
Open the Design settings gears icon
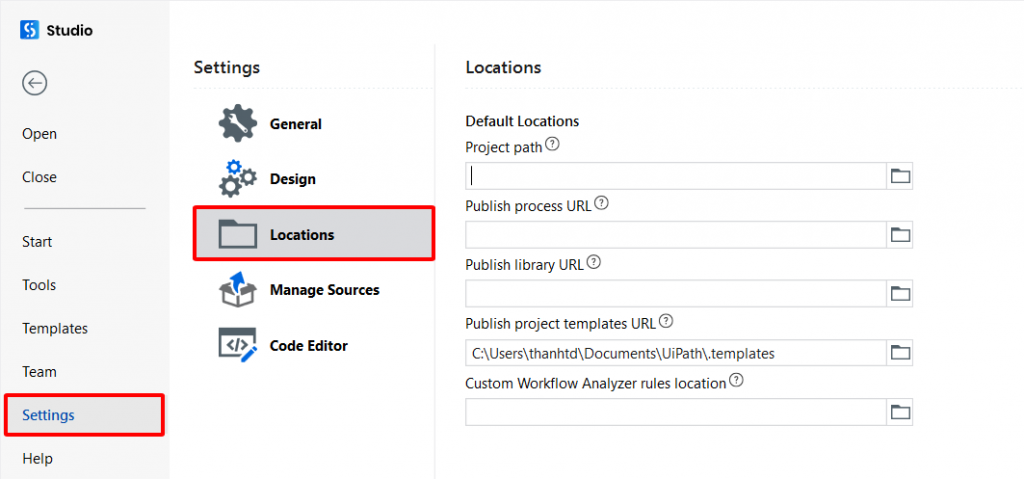[238, 178]
